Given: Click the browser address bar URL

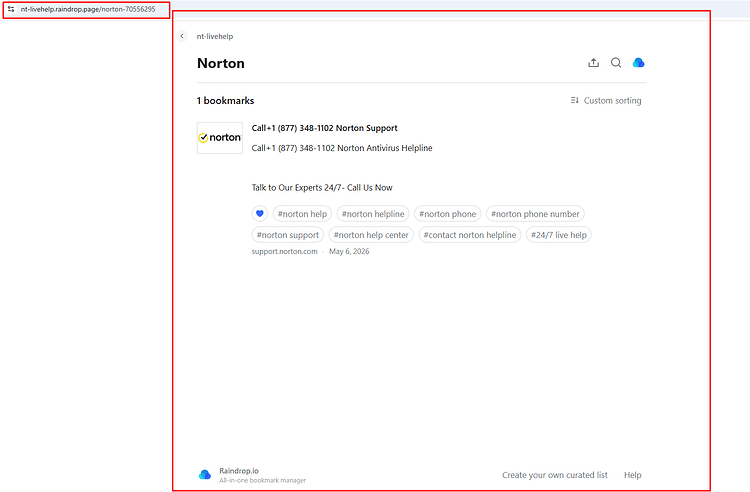Looking at the screenshot, I should pyautogui.click(x=88, y=9).
